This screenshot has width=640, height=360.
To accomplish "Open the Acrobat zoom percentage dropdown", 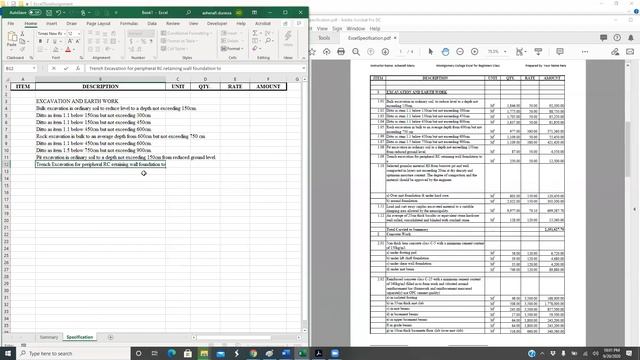I will (505, 51).
